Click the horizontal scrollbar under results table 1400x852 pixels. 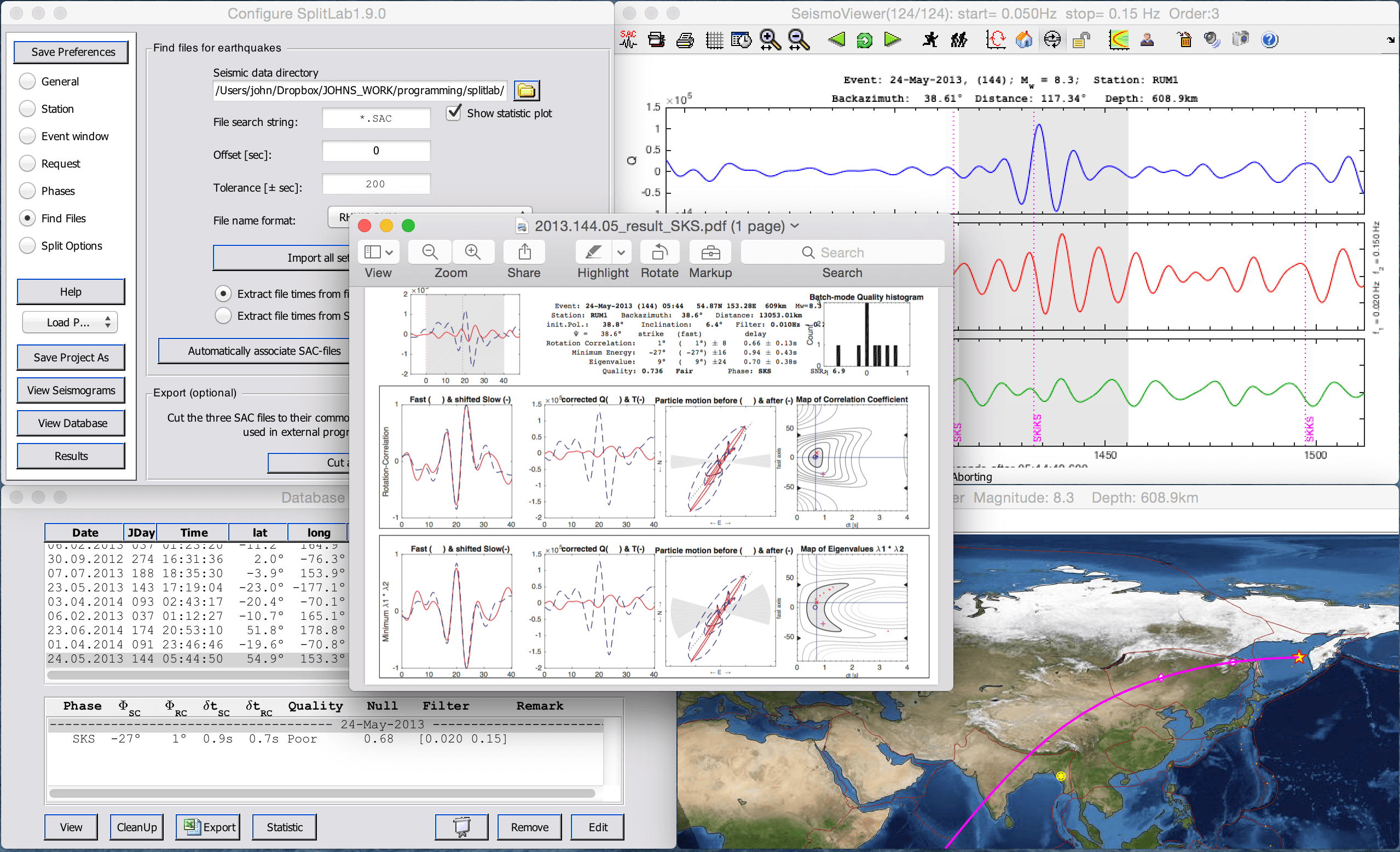[322, 793]
